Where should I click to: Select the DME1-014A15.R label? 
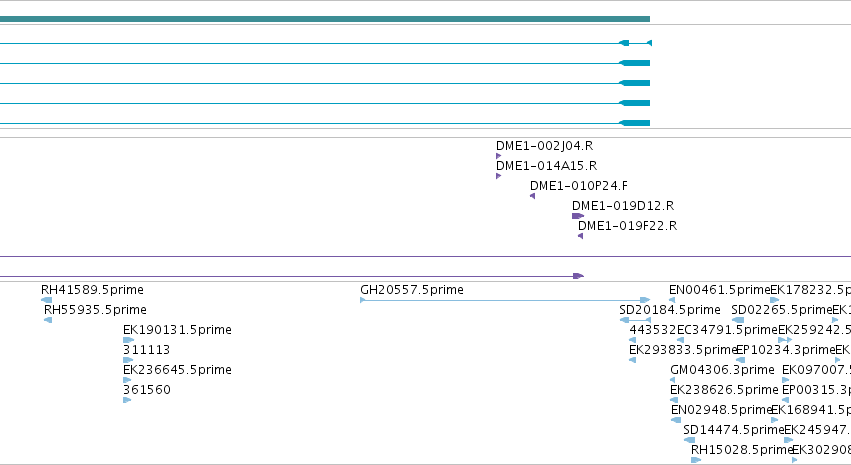click(546, 165)
